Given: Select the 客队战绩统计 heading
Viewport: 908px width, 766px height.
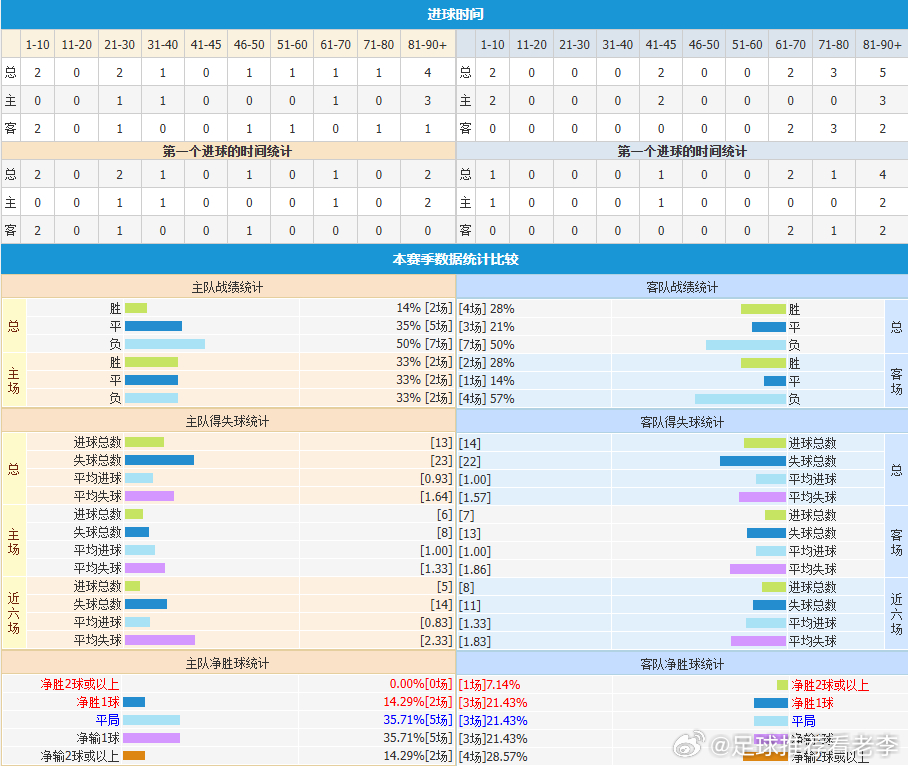Looking at the screenshot, I should point(682,287).
